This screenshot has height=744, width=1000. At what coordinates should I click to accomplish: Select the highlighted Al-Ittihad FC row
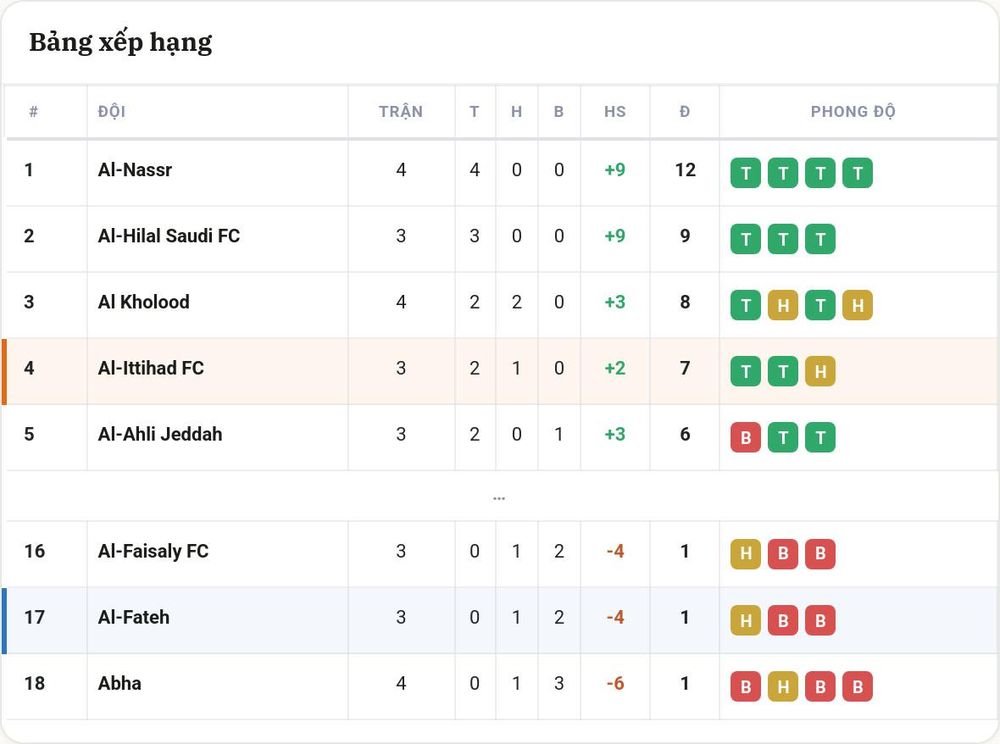[500, 372]
